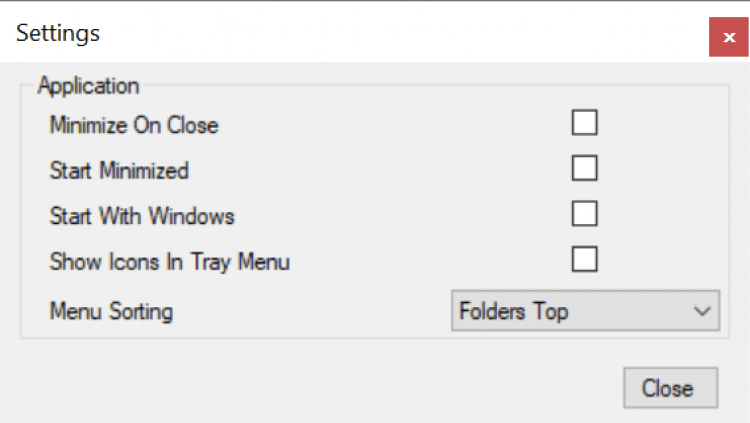Click the Menu Sorting label

[111, 311]
